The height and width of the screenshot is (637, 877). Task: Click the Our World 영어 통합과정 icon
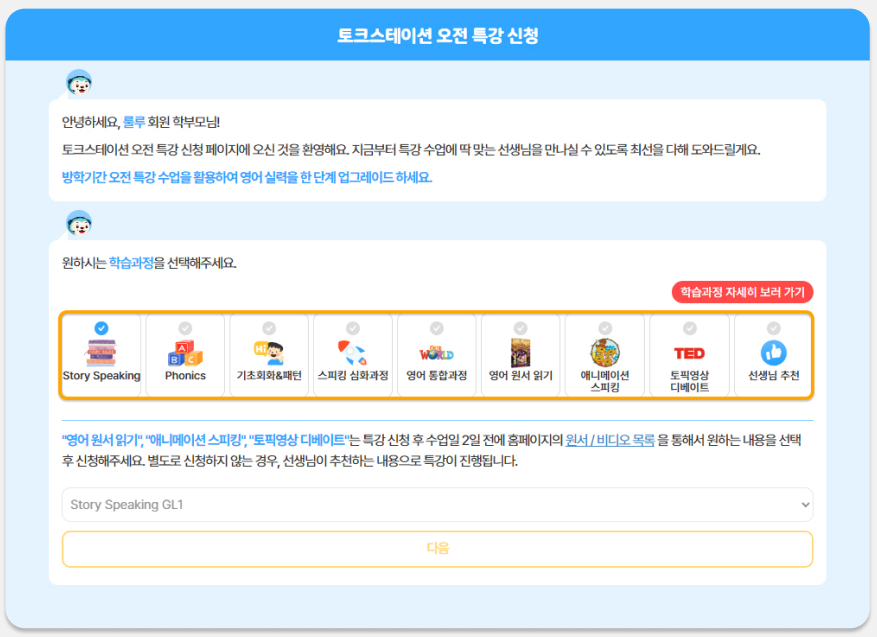coord(436,353)
